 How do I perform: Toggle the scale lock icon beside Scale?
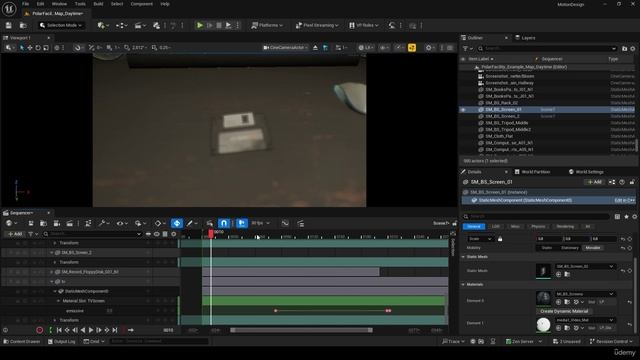pos(500,239)
